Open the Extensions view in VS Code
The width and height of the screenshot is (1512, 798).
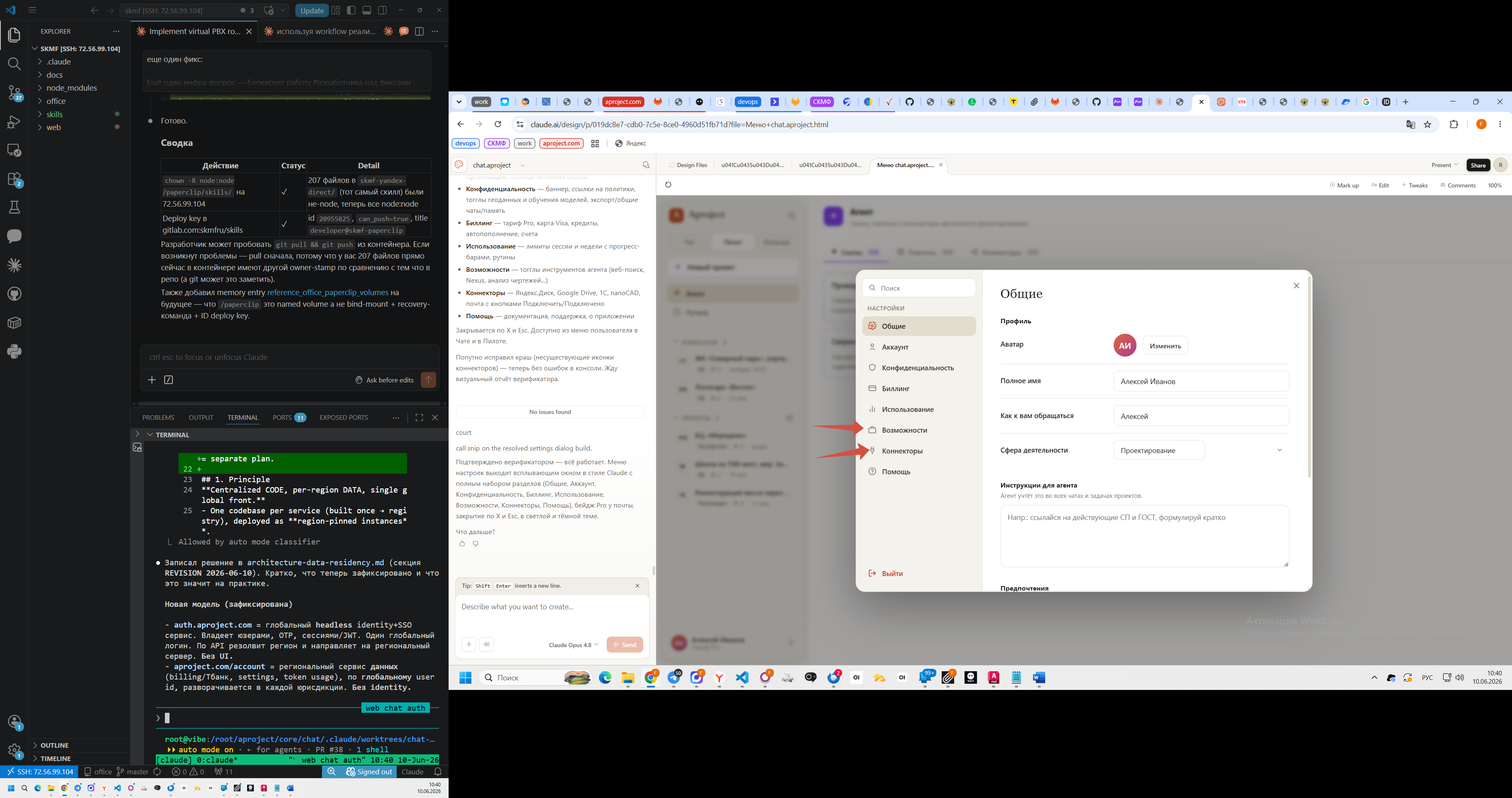pyautogui.click(x=15, y=179)
